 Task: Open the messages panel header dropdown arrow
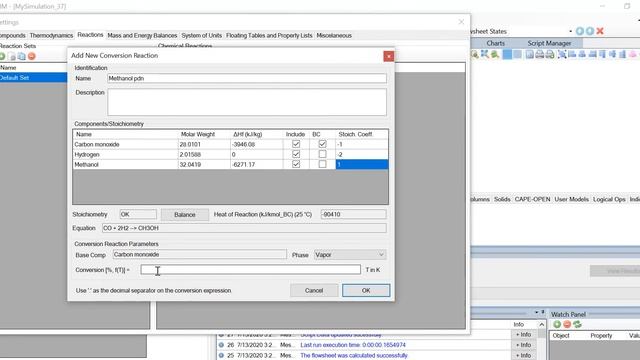536,312
